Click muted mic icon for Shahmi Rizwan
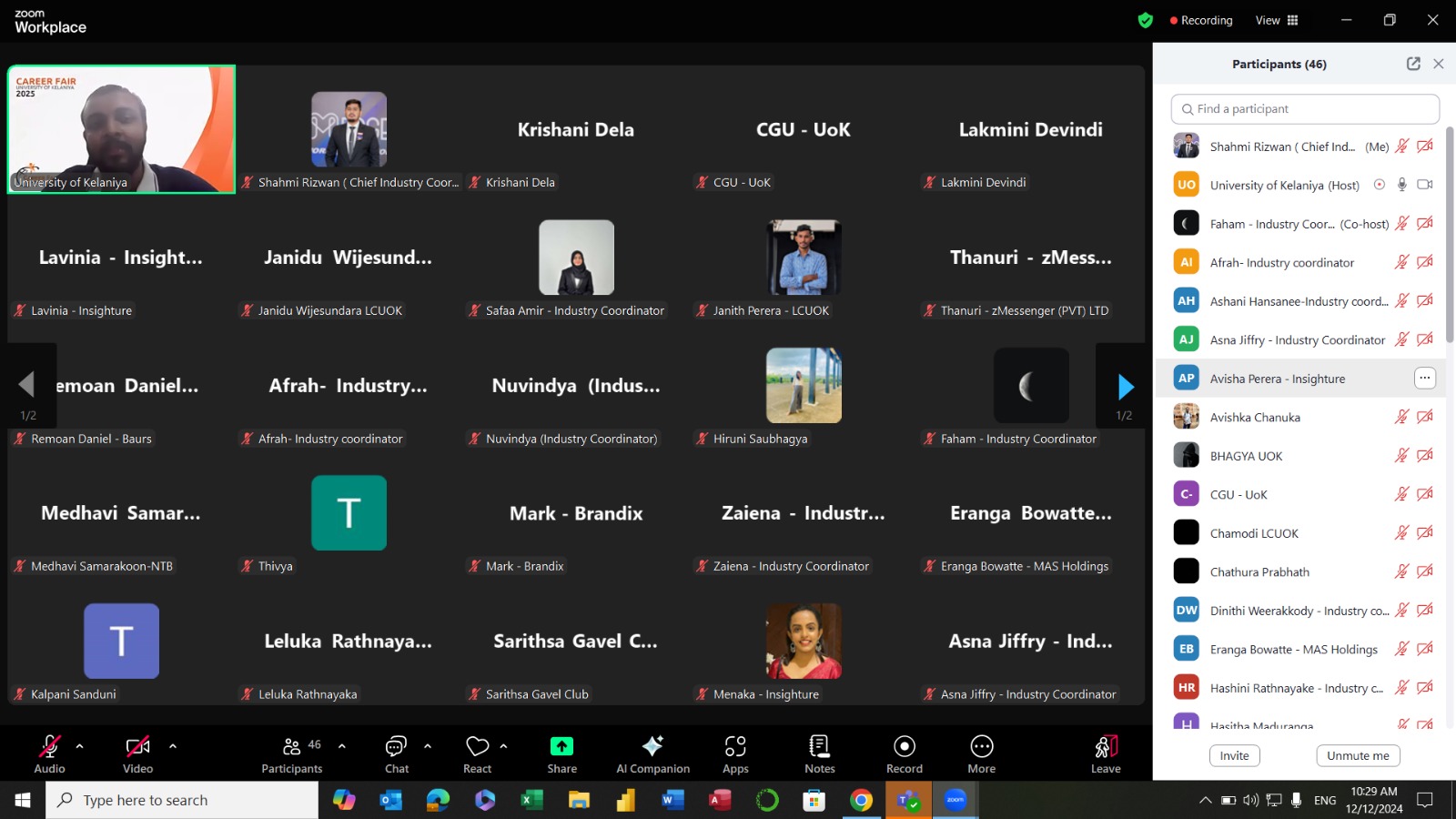The width and height of the screenshot is (1456, 819). pyautogui.click(x=1402, y=146)
